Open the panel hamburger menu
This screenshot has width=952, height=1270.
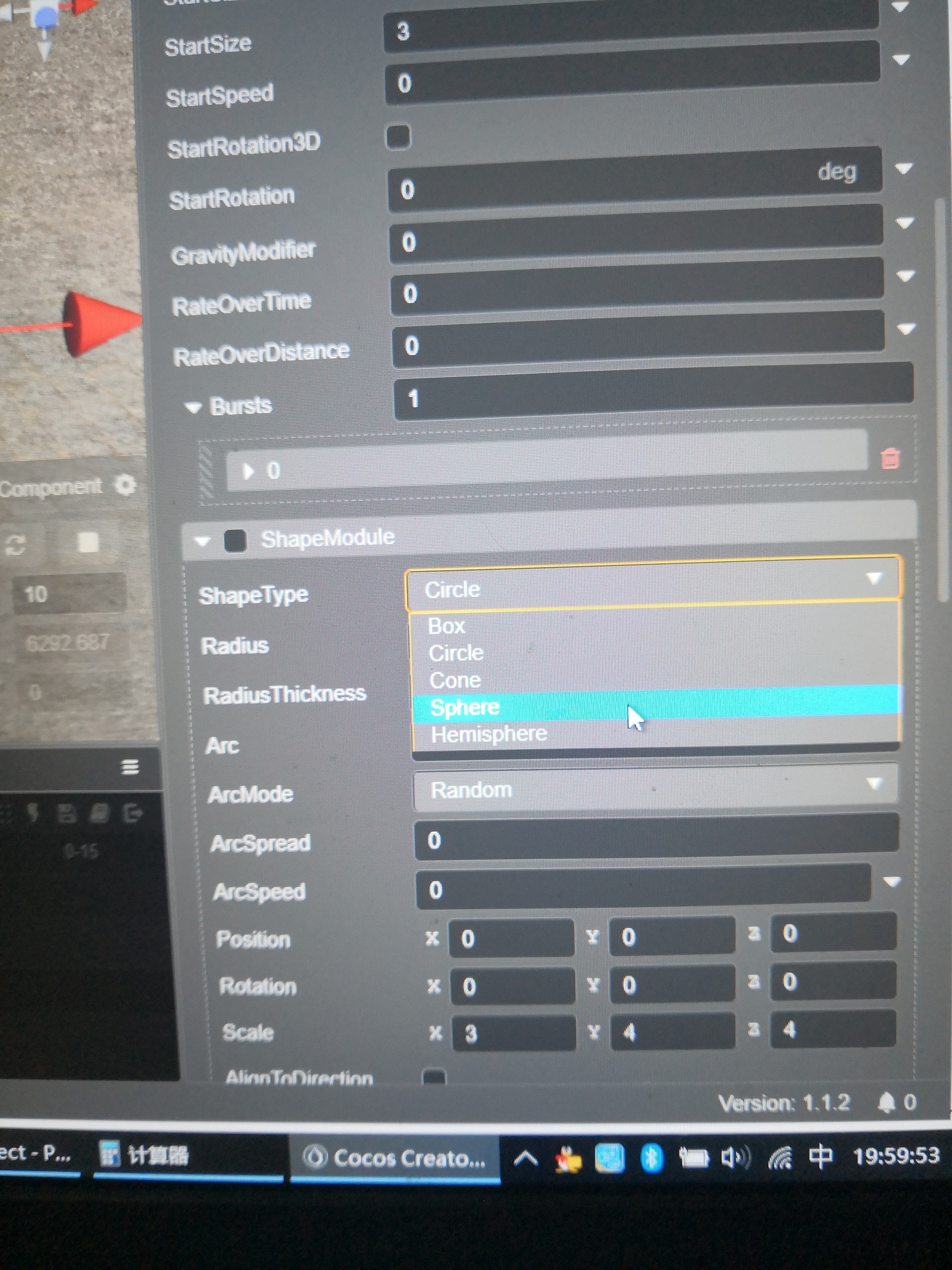131,766
